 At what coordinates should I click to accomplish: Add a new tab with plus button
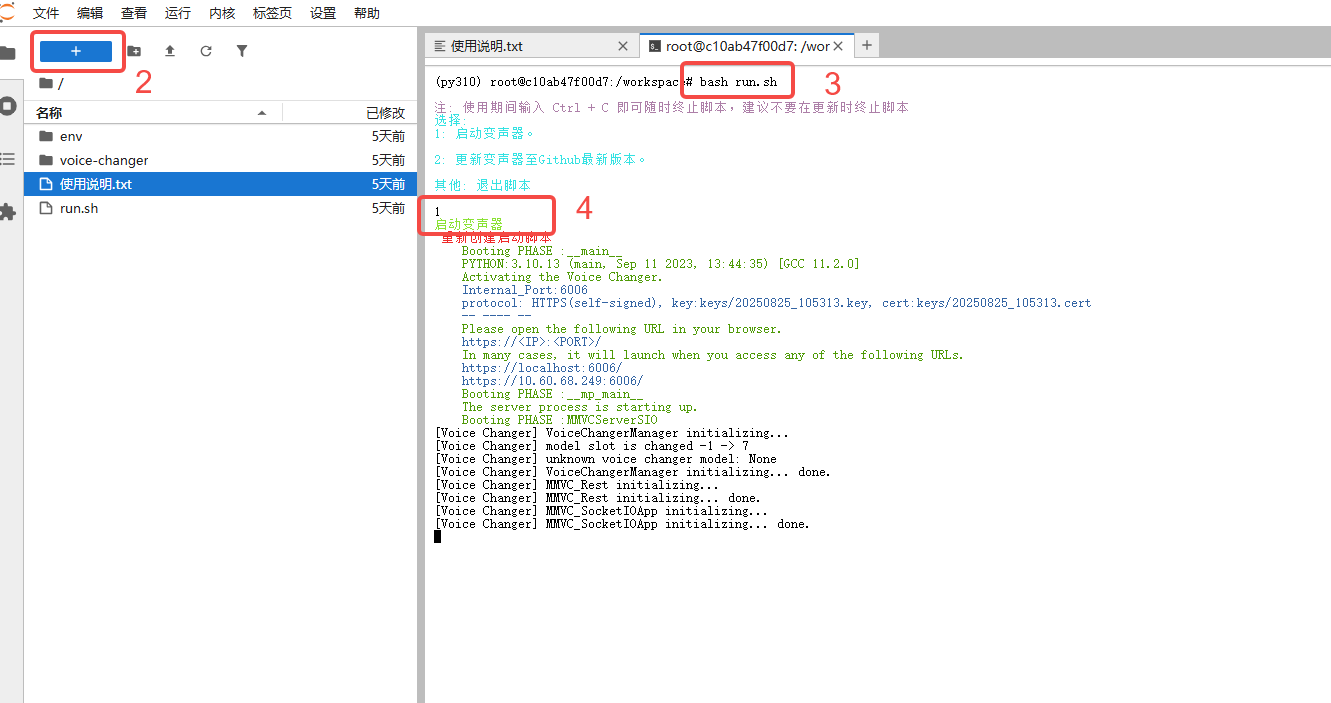coord(867,45)
